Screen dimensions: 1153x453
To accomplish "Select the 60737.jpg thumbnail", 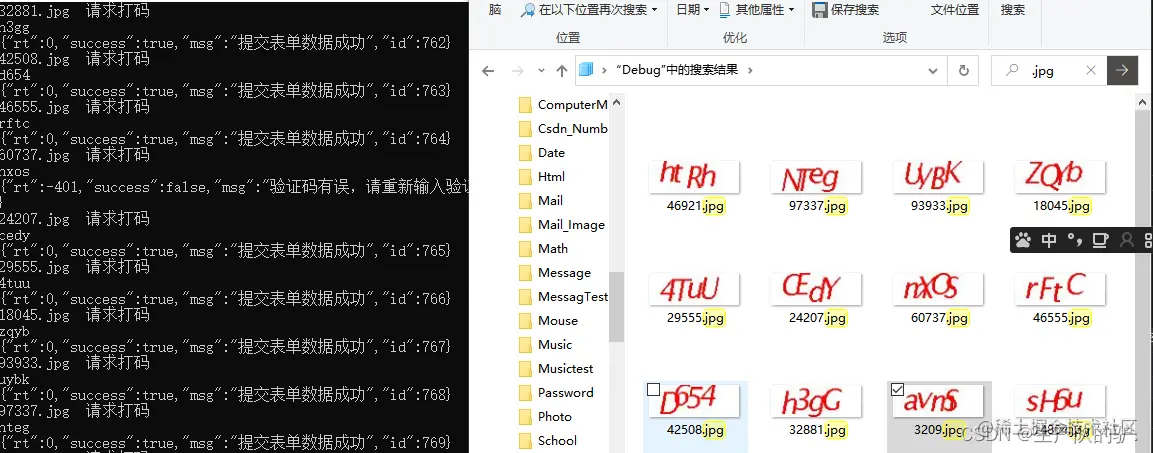I will tap(938, 289).
